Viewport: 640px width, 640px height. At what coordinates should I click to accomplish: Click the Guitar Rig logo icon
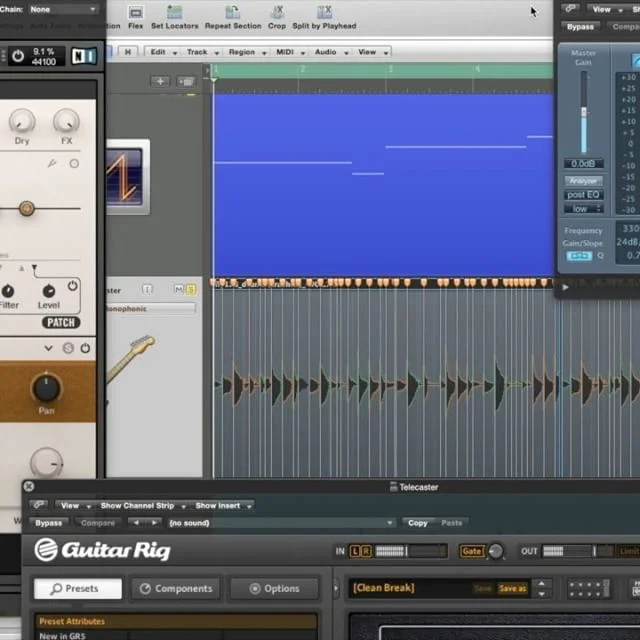pyautogui.click(x=46, y=550)
